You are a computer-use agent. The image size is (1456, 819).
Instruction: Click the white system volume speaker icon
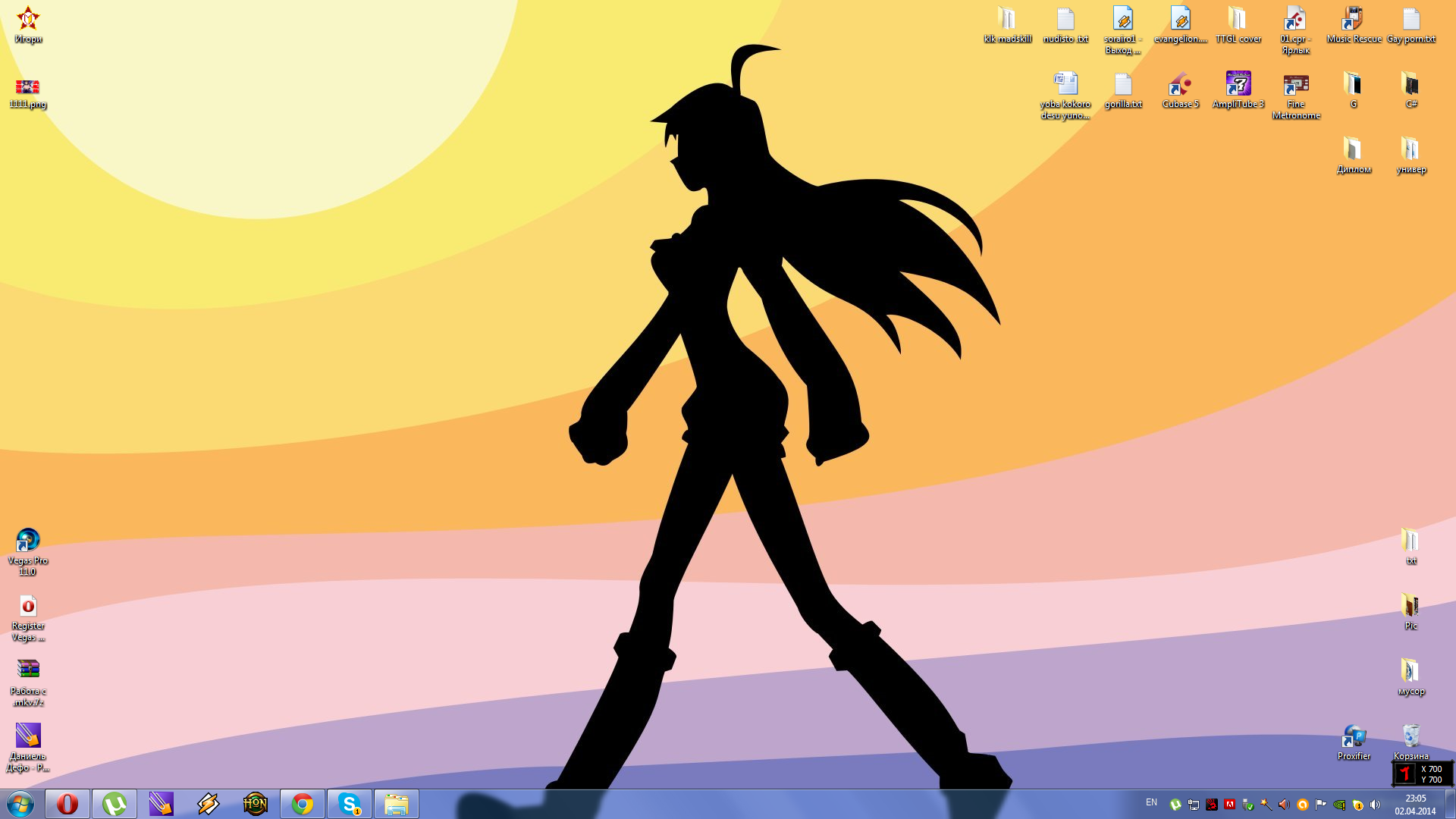point(1376,805)
